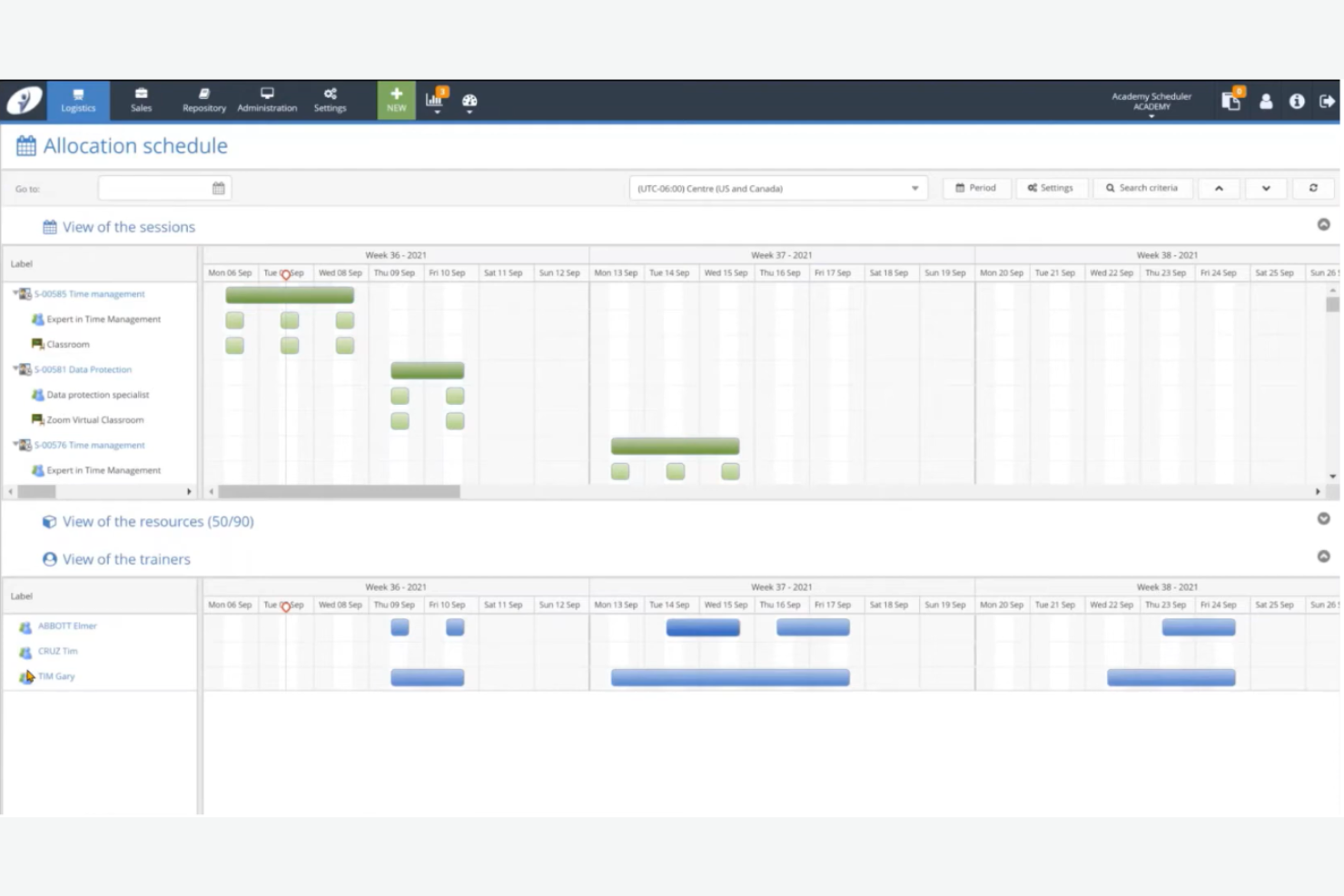Expand the View of the resources section
This screenshot has width=1344, height=896.
[x=1324, y=518]
